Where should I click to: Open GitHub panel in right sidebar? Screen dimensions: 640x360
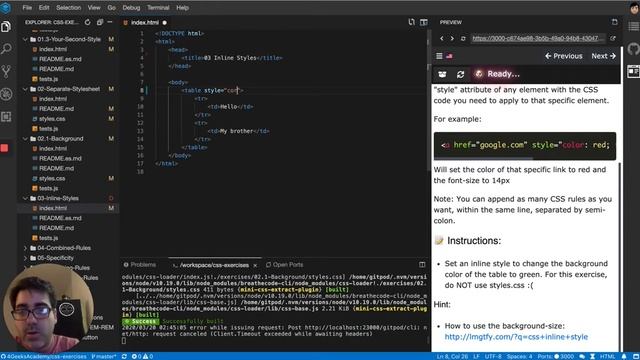pos(633,49)
